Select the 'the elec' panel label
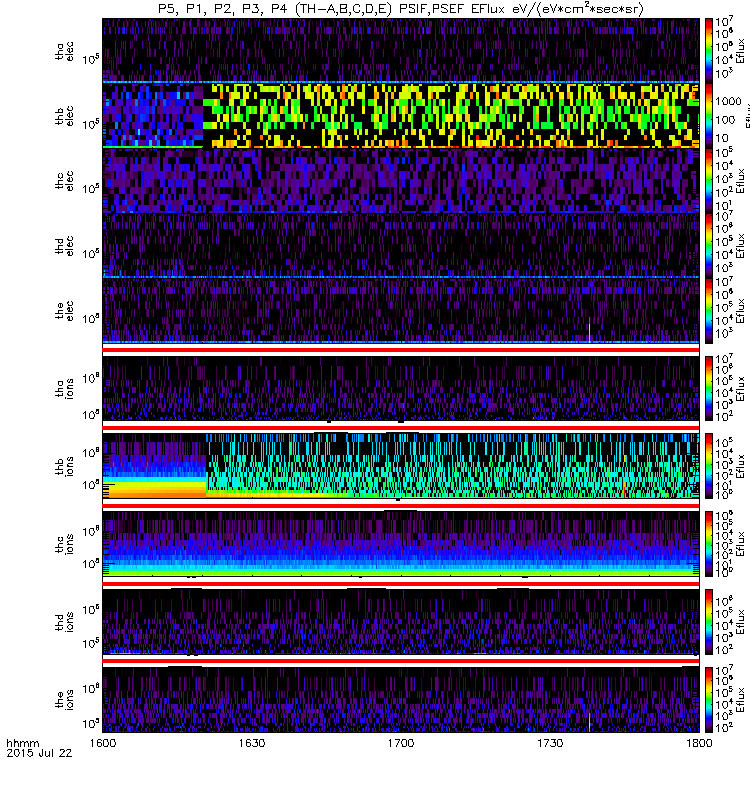This screenshot has width=750, height=800. (x=65, y=310)
